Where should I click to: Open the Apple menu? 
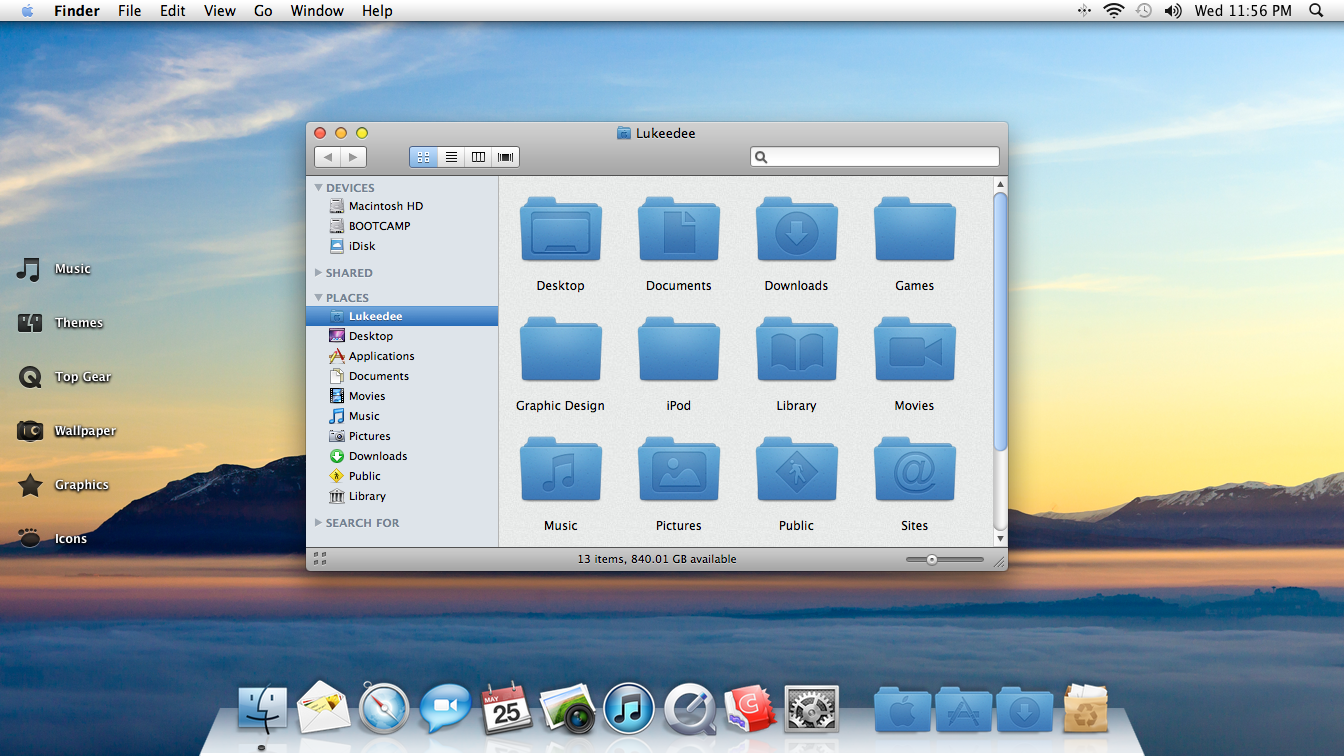(27, 11)
